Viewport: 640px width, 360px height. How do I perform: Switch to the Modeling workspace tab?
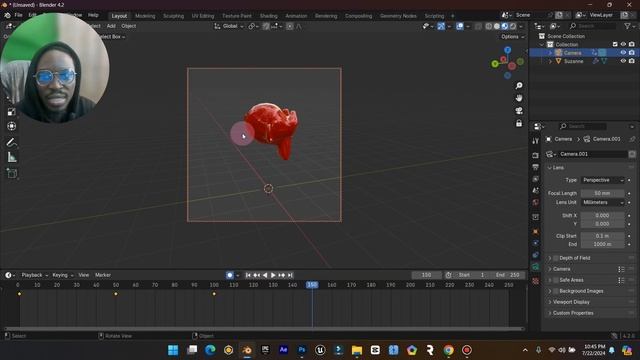point(145,16)
